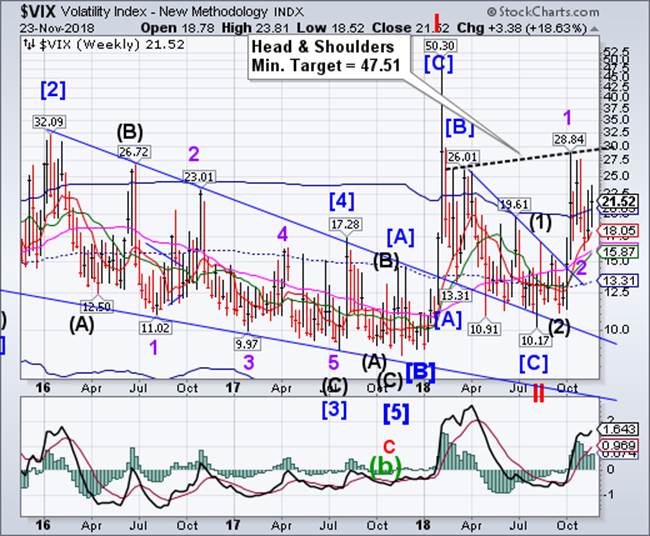The width and height of the screenshot is (650, 536).
Task: Click the $VIX (Weekly) 21.52 legend
Action: coord(104,44)
